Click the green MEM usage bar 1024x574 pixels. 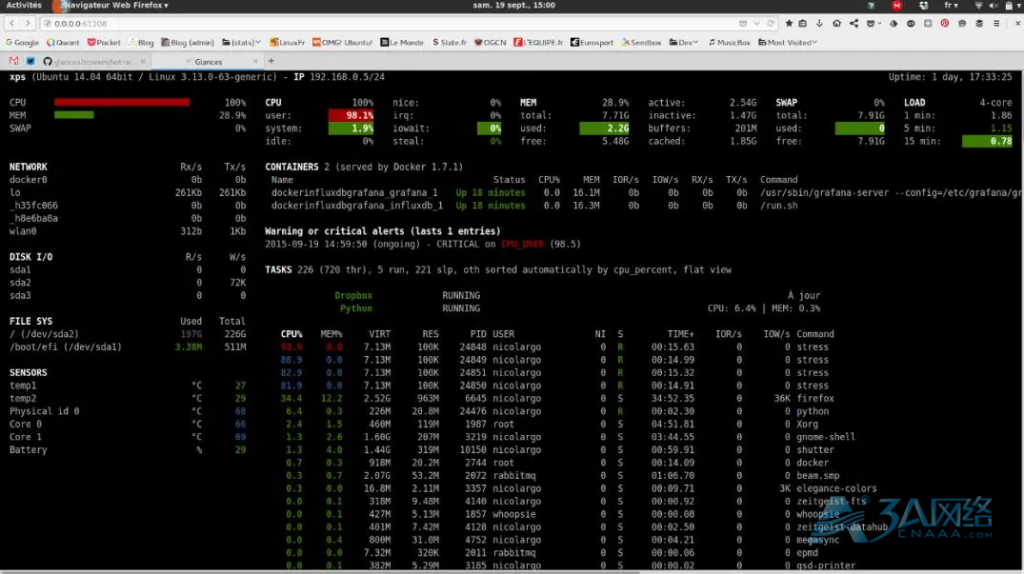[74, 115]
